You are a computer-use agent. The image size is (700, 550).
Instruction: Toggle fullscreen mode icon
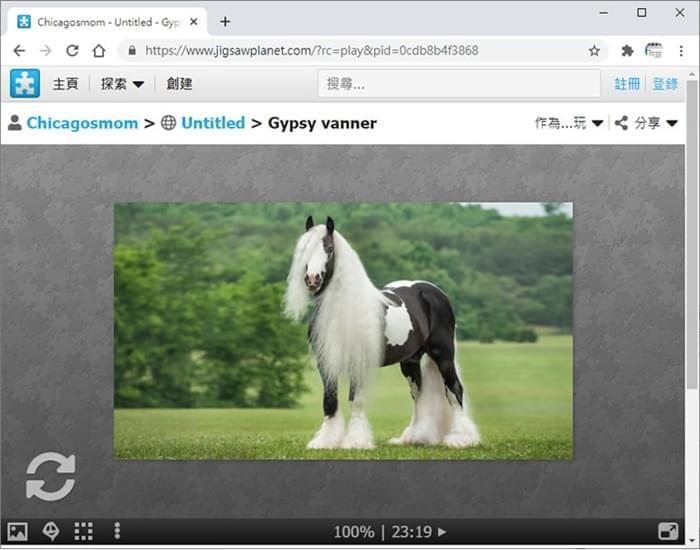[x=668, y=532]
